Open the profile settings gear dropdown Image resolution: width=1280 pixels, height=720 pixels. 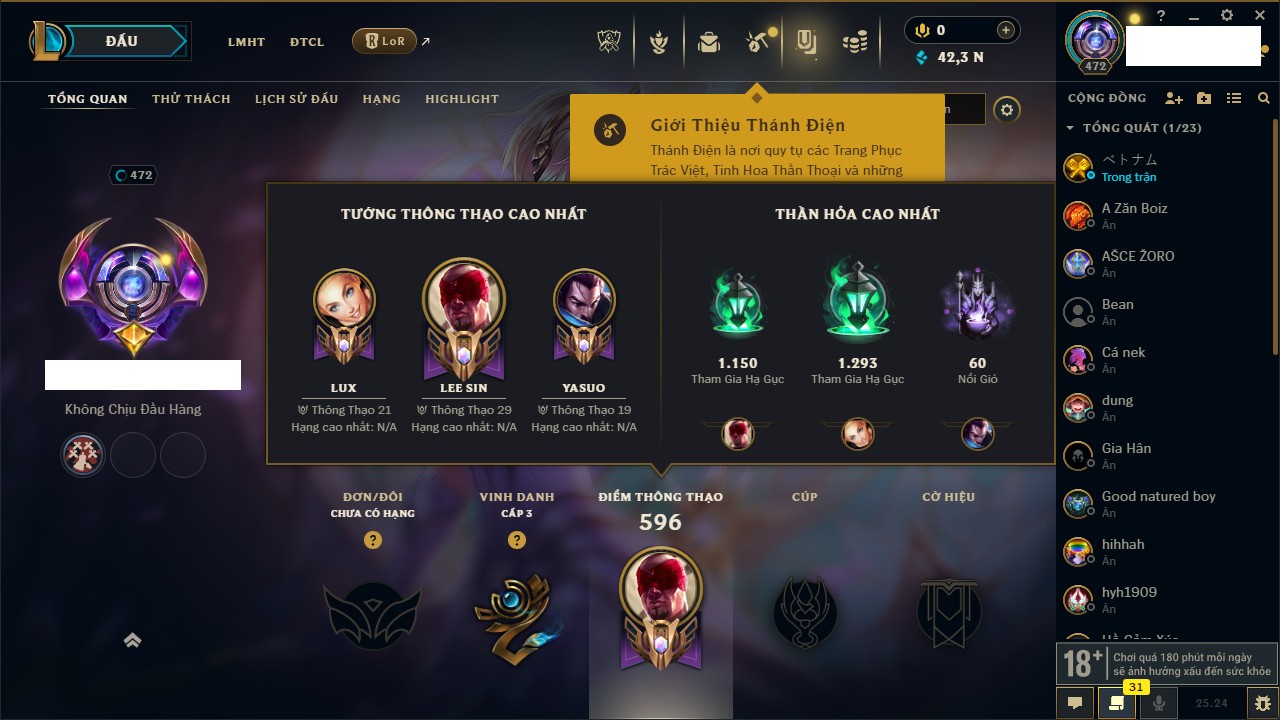point(1007,110)
